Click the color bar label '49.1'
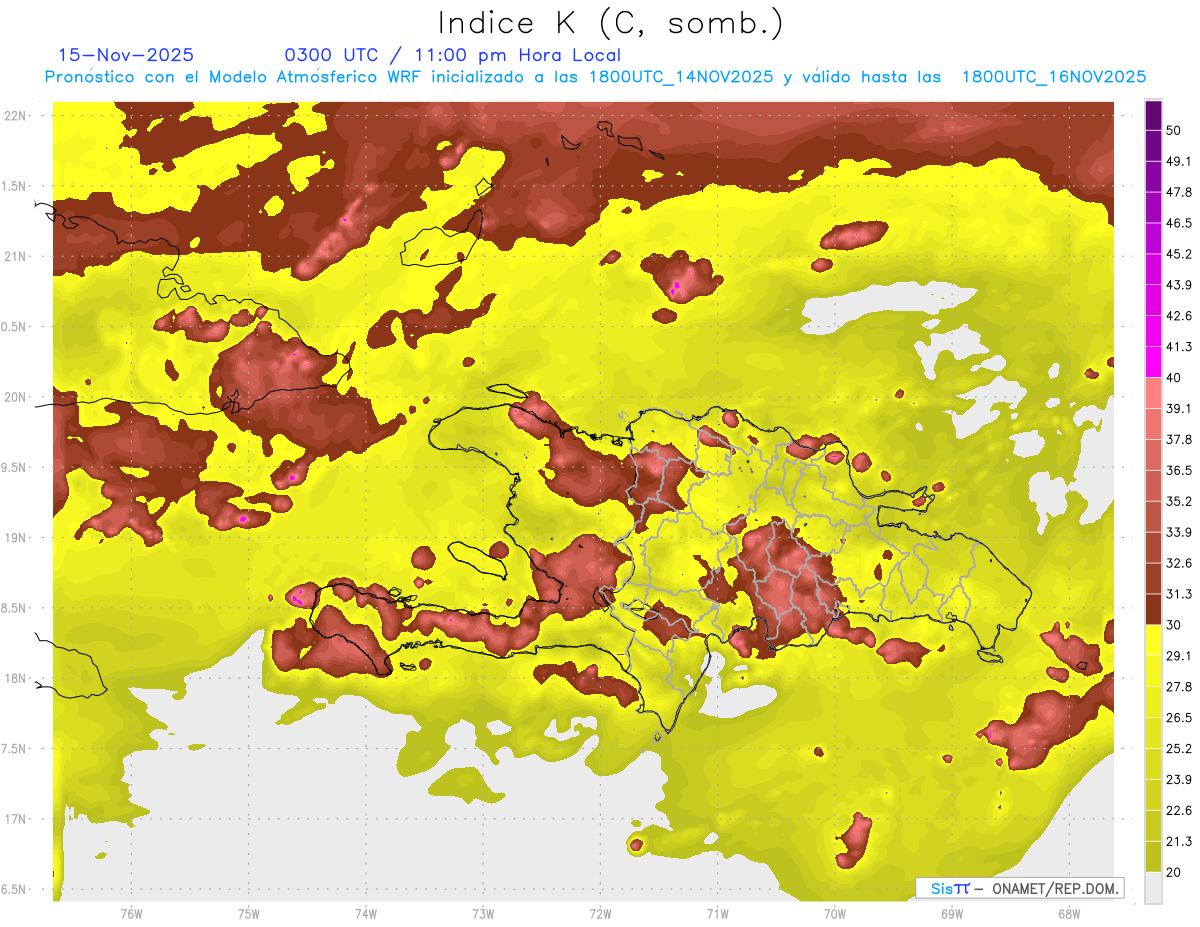1200x927 pixels. point(1178,161)
